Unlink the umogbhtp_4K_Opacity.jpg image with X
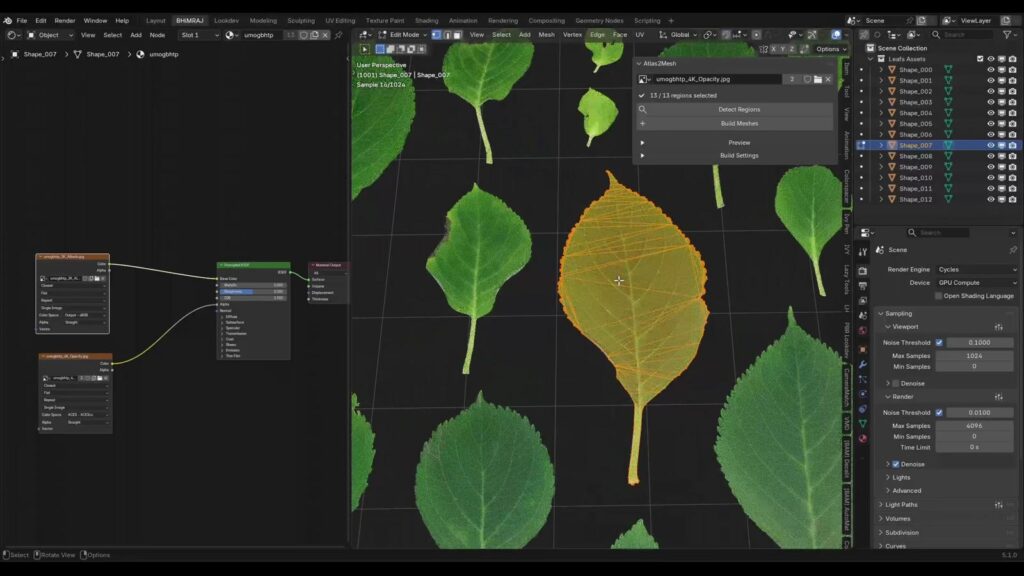The height and width of the screenshot is (576, 1024). pos(828,79)
